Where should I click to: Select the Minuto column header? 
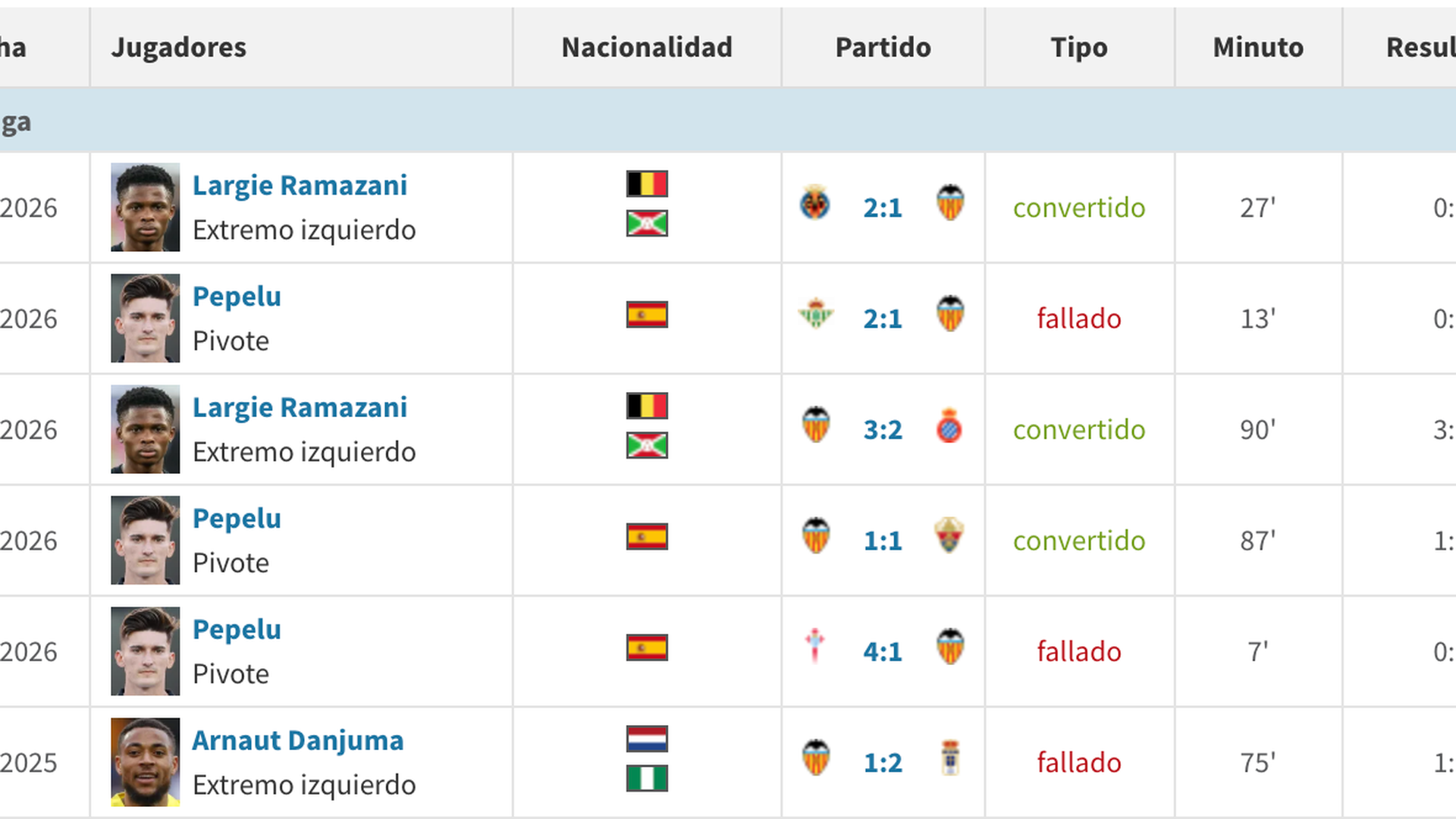coord(1257,47)
